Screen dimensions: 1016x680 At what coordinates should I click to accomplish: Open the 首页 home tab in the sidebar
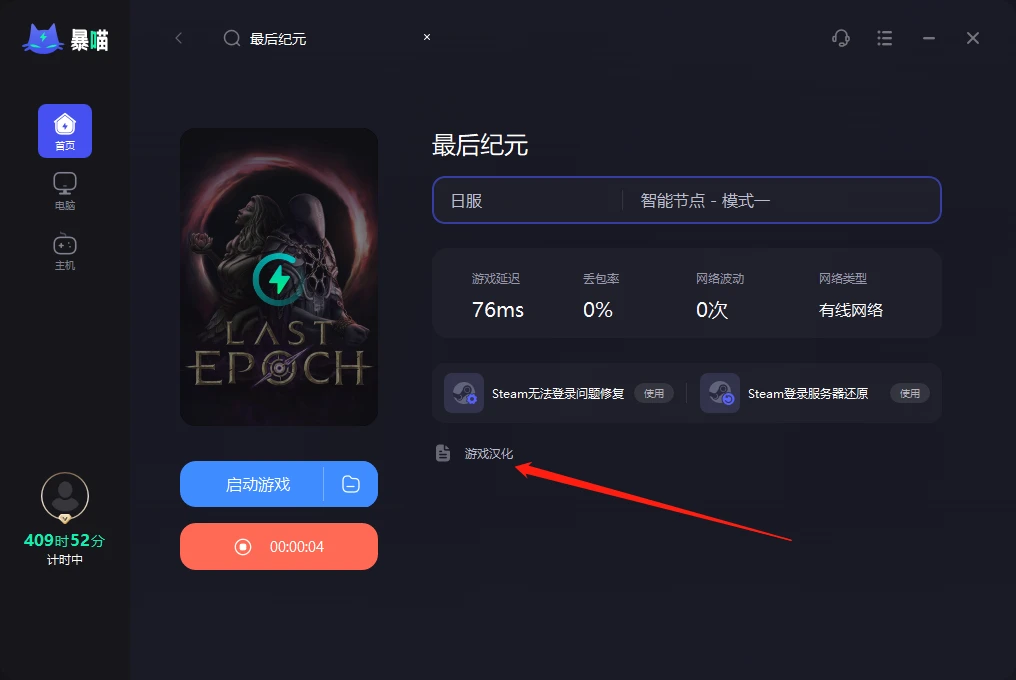pyautogui.click(x=65, y=131)
